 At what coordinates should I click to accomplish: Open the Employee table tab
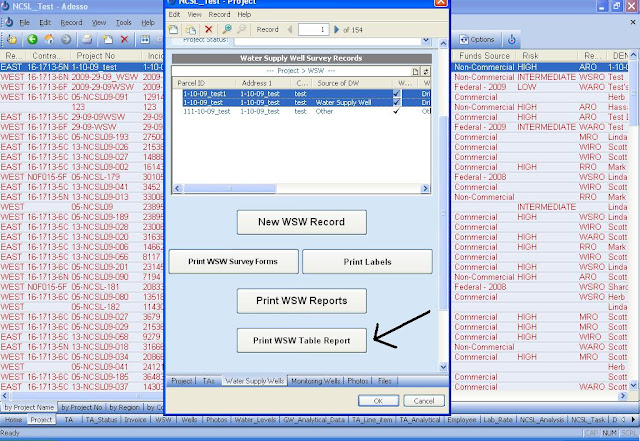click(462, 419)
